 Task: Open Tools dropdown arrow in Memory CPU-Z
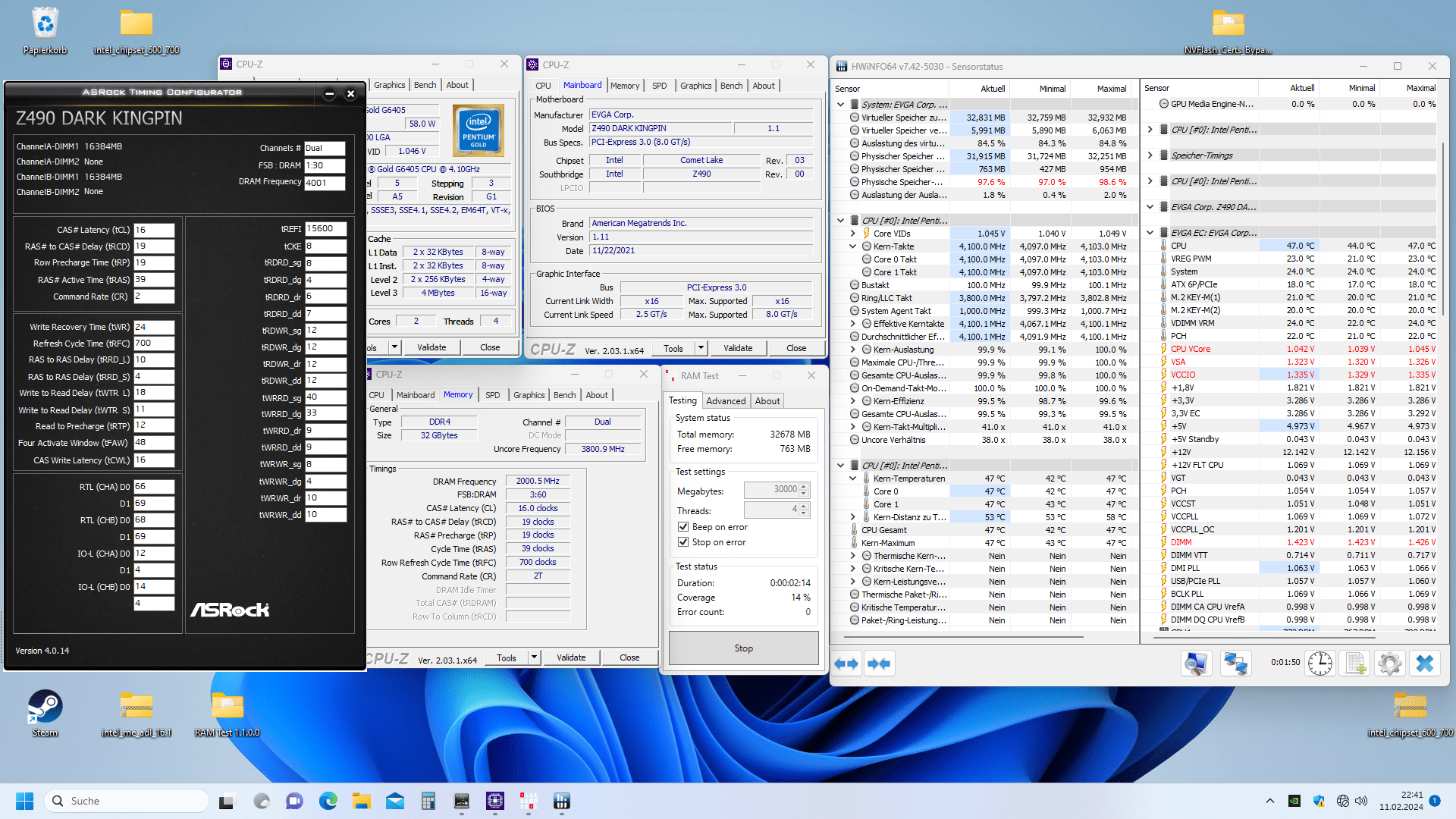pyautogui.click(x=534, y=657)
